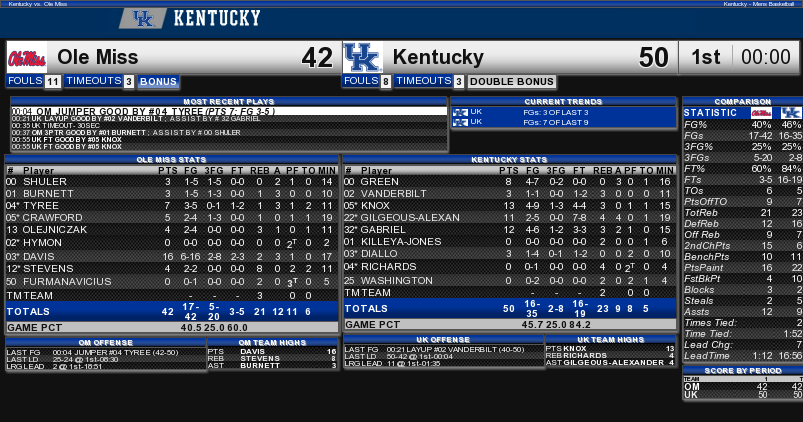803x422 pixels.
Task: Select the KNOX row in Kentucky stats
Action: 510,205
